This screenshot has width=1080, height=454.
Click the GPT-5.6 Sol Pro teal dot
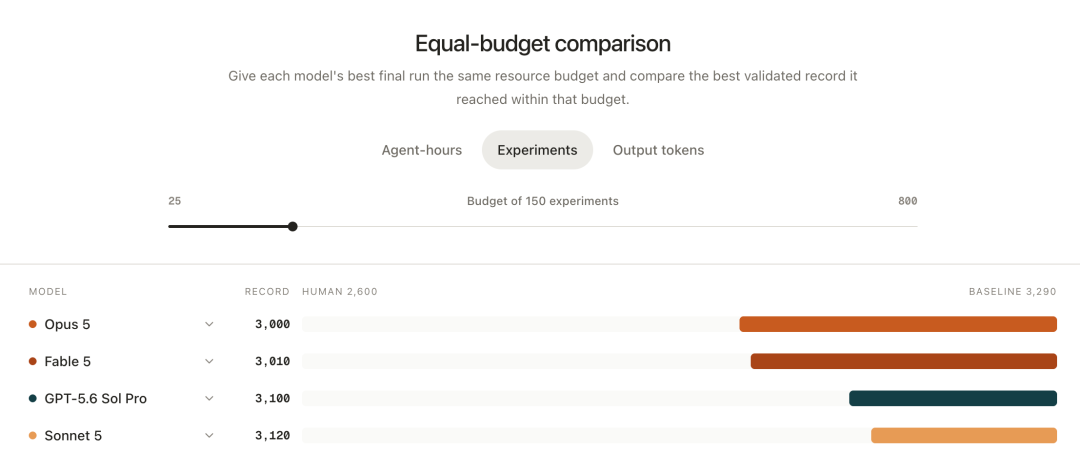point(32,399)
